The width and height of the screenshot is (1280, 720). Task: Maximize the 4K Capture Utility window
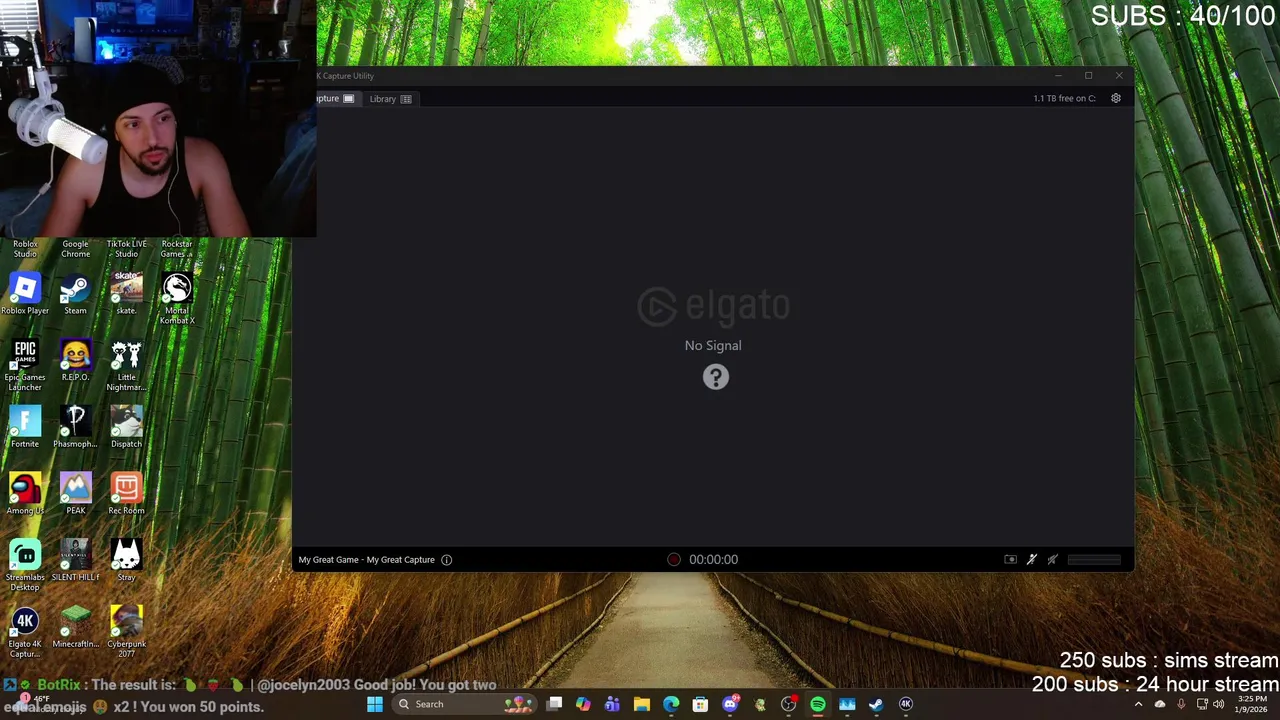coord(1088,76)
